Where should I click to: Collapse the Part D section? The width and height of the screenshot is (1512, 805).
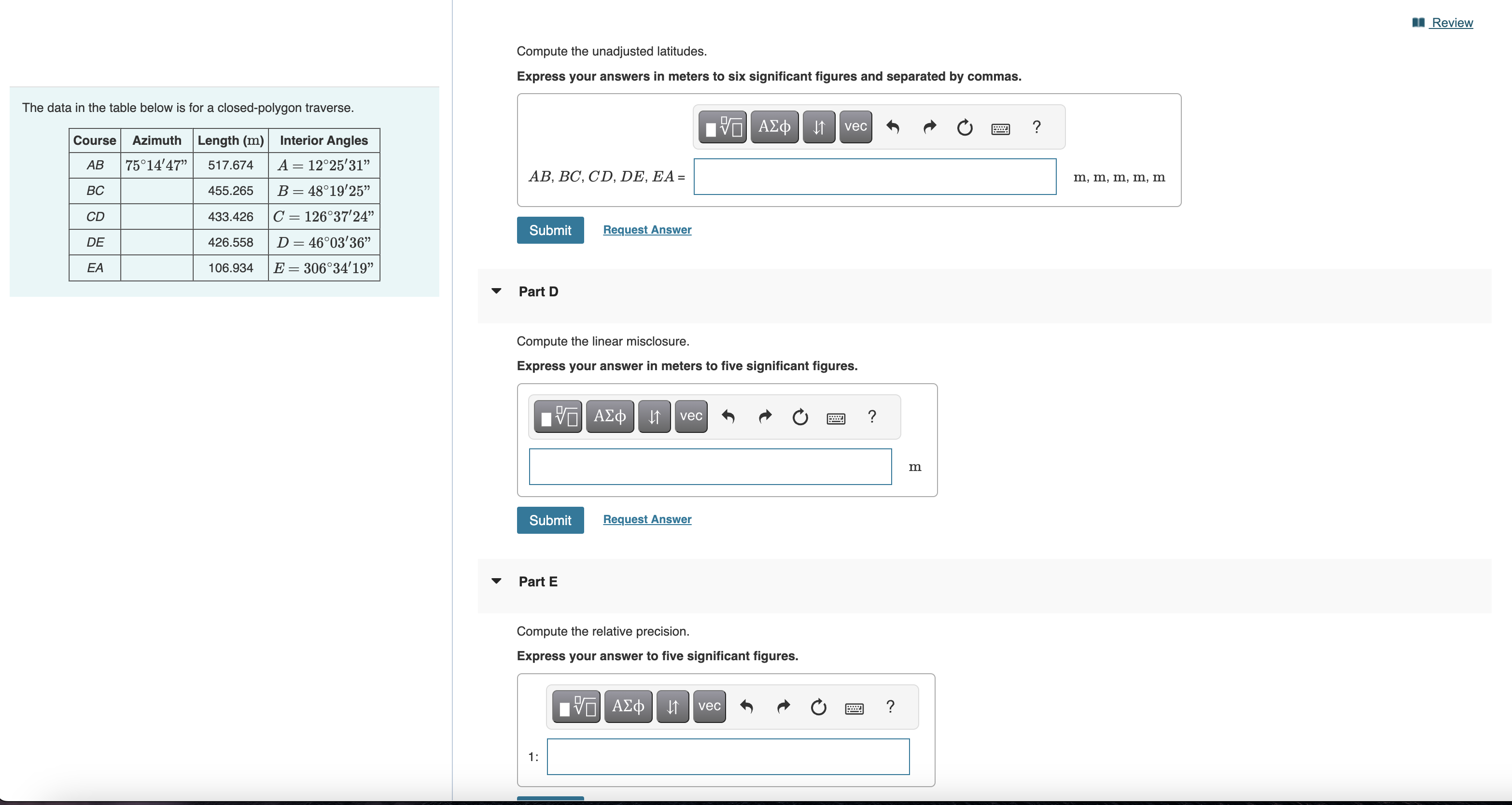tap(497, 291)
